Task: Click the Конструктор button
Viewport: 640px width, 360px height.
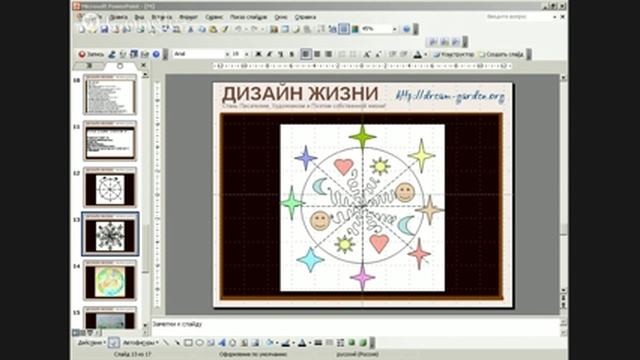Action: [x=454, y=54]
